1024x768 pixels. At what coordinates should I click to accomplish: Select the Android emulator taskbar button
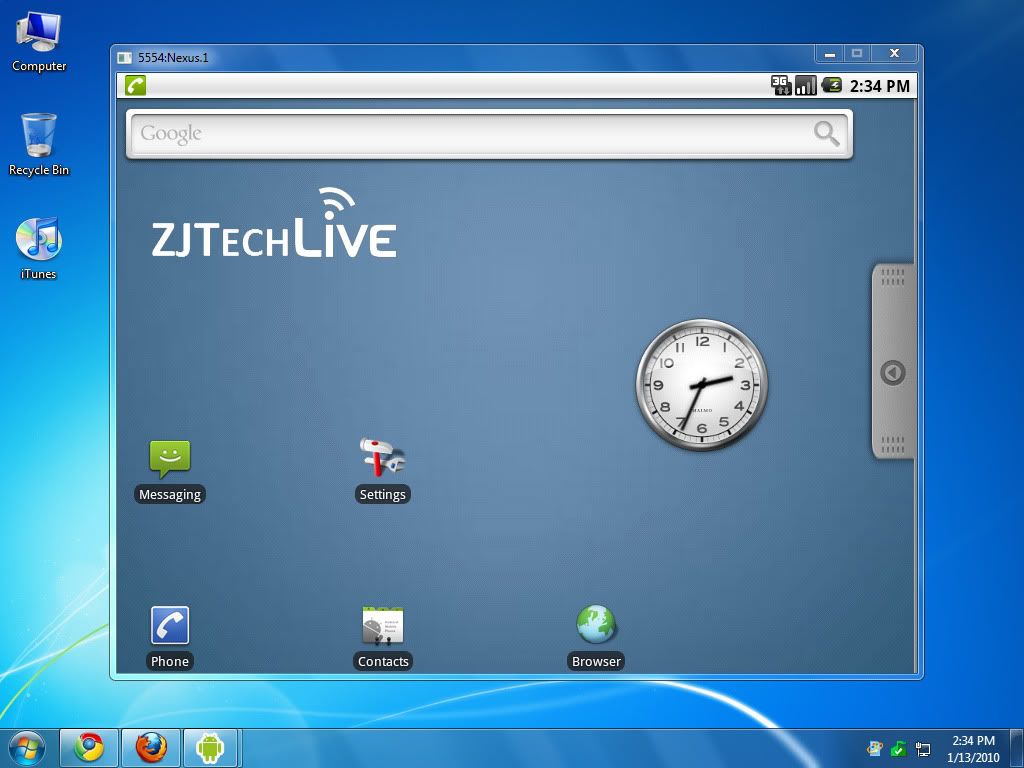pos(210,747)
